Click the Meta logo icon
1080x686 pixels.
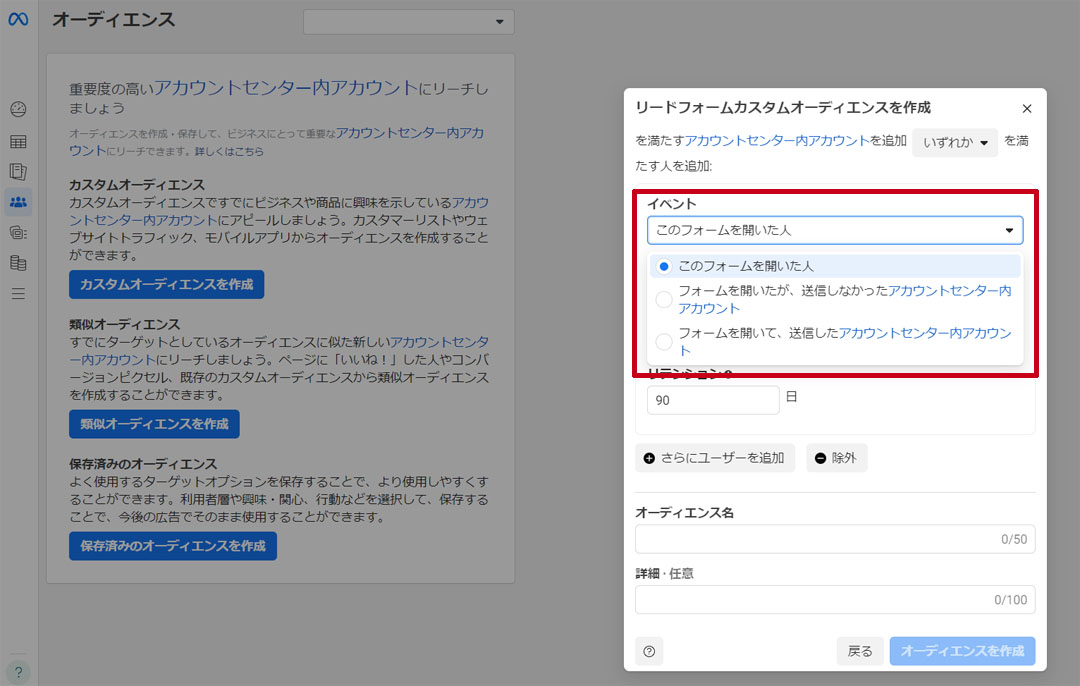tap(18, 20)
